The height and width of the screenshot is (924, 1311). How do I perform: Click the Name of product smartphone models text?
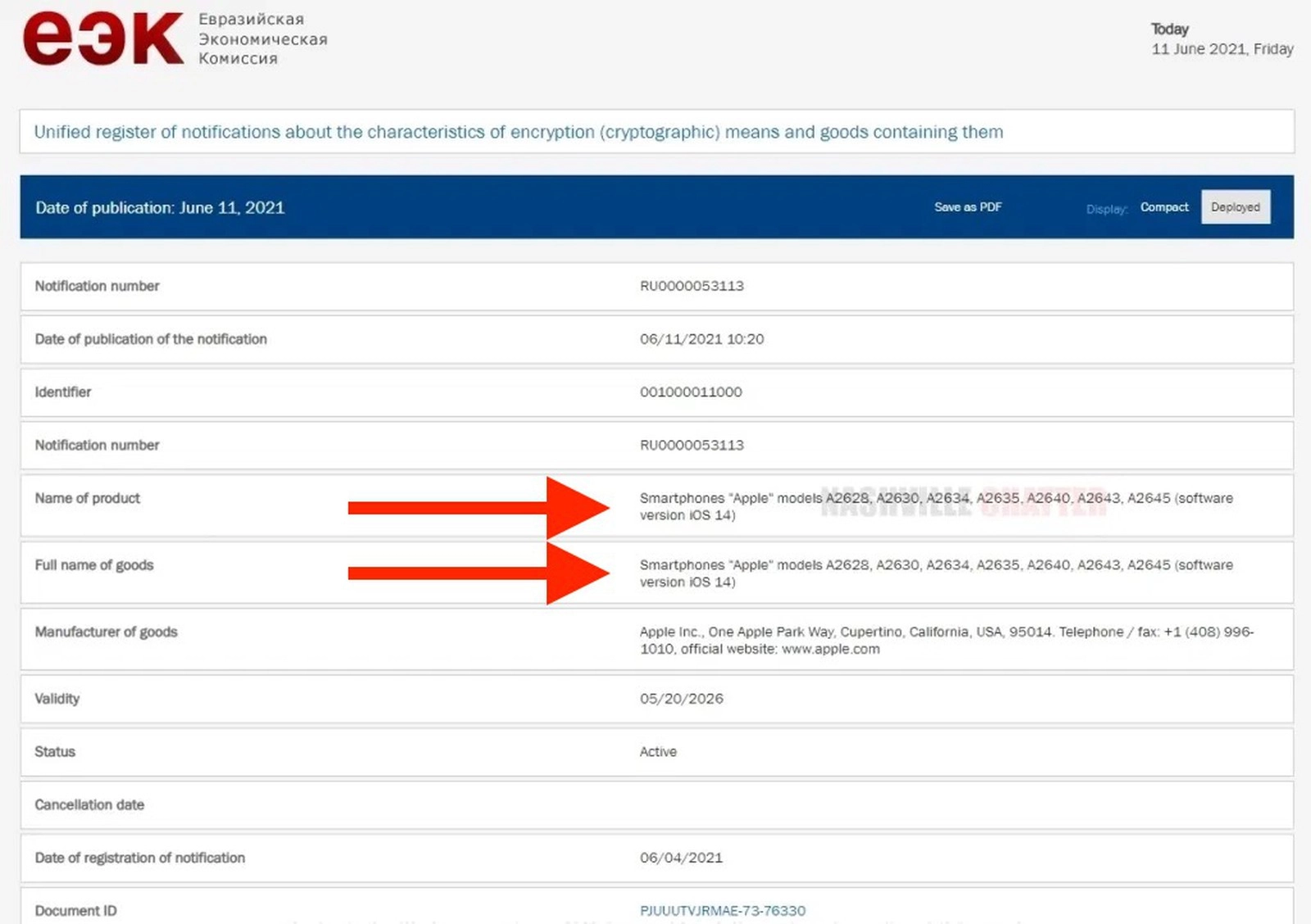click(936, 506)
